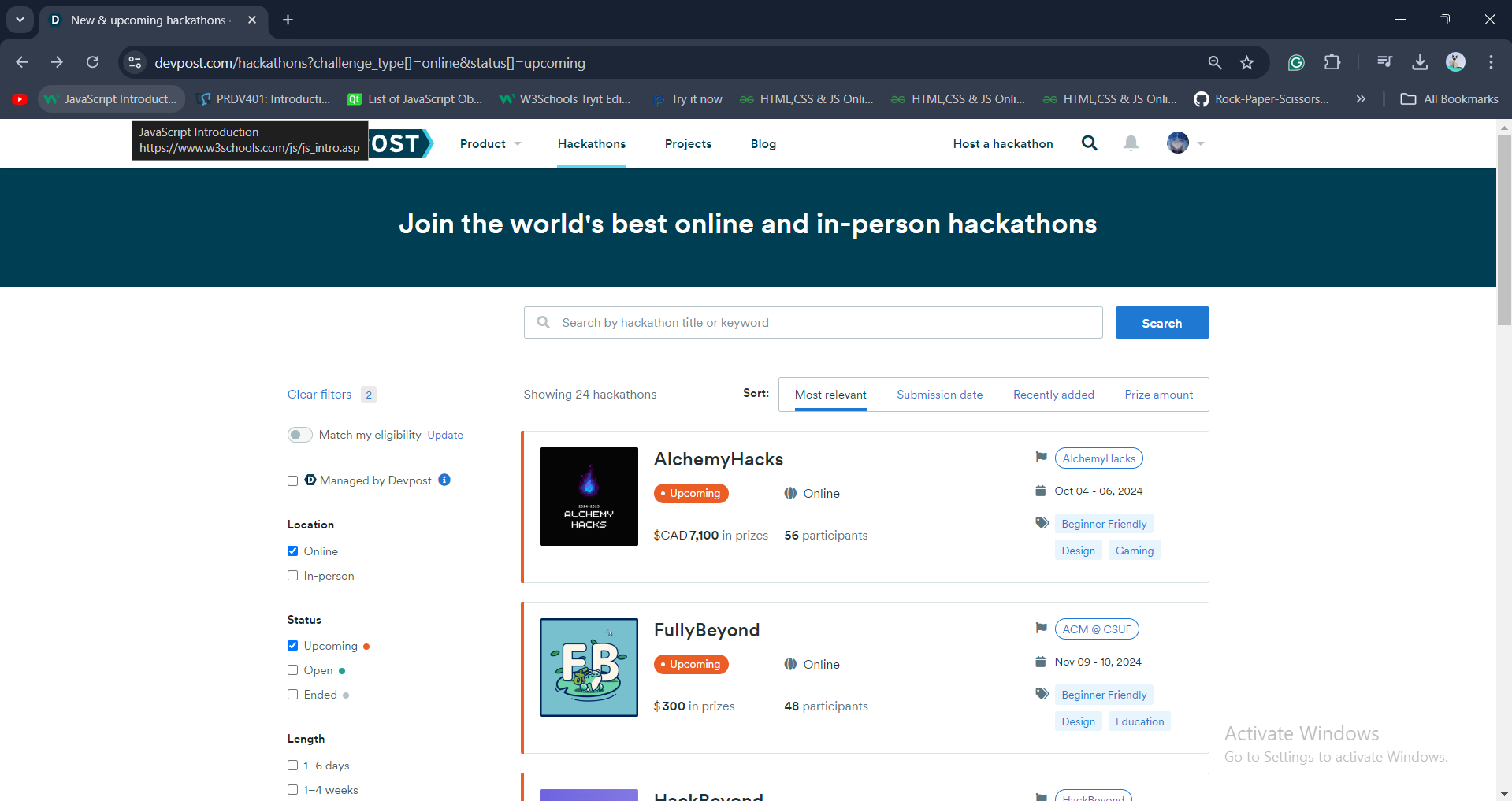
Task: Open the Try it now bookmark
Action: pos(687,99)
